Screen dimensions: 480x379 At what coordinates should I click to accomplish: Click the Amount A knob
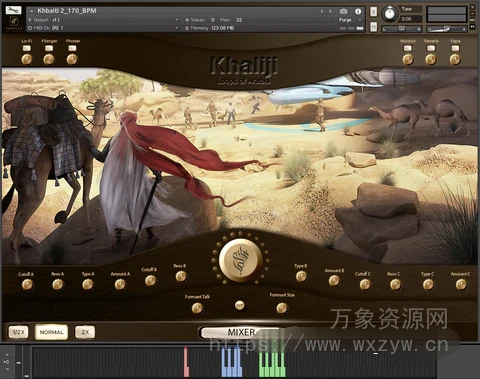tap(120, 284)
